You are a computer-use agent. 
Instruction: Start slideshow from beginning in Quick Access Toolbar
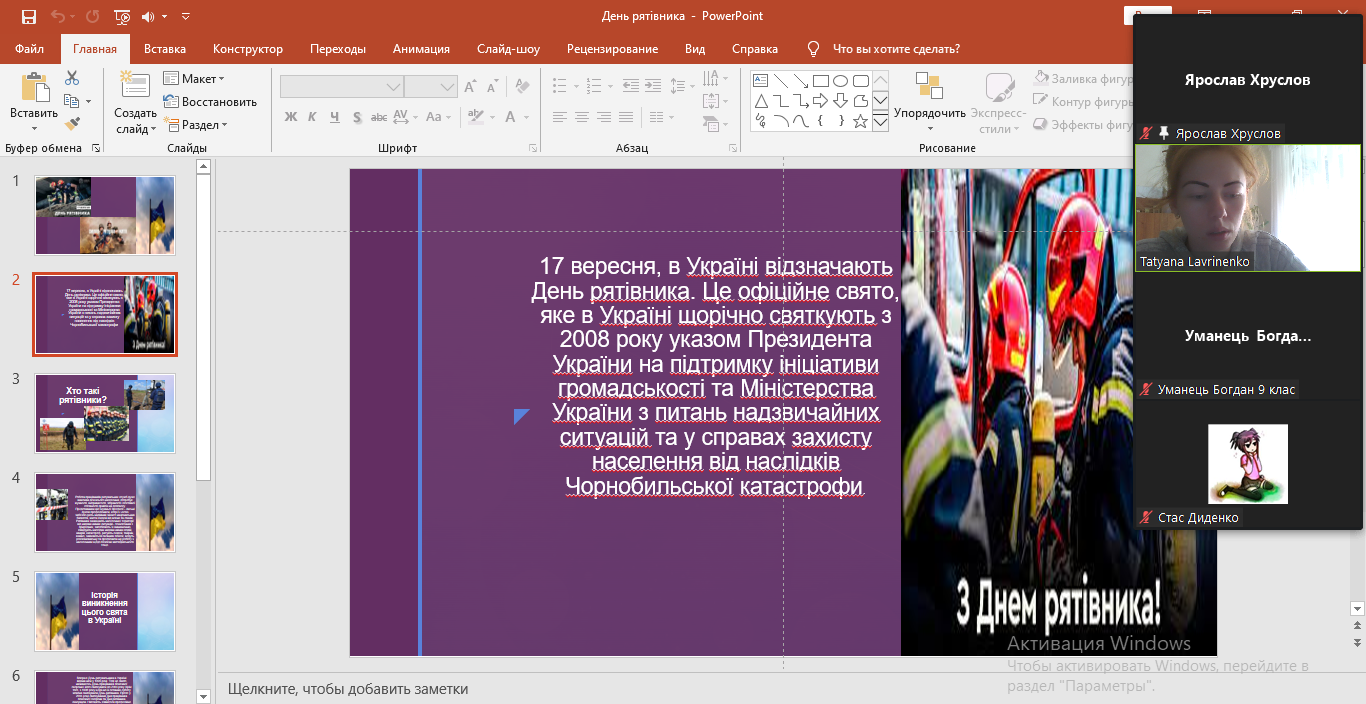tap(122, 16)
